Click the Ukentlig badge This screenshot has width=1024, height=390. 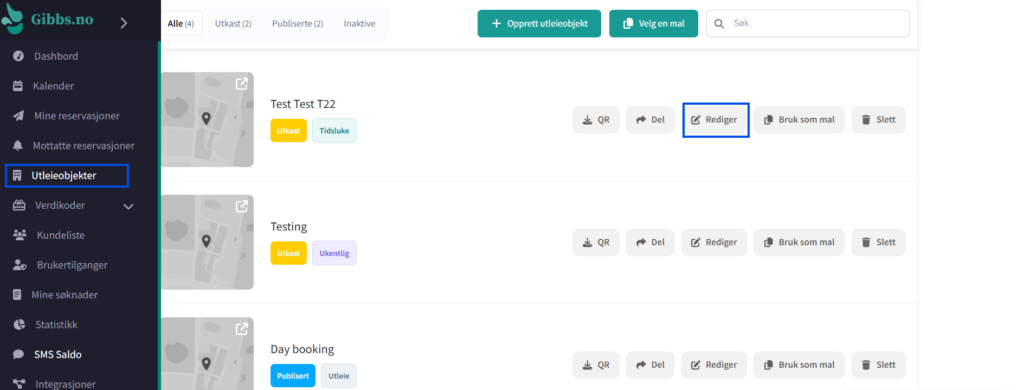tap(334, 253)
